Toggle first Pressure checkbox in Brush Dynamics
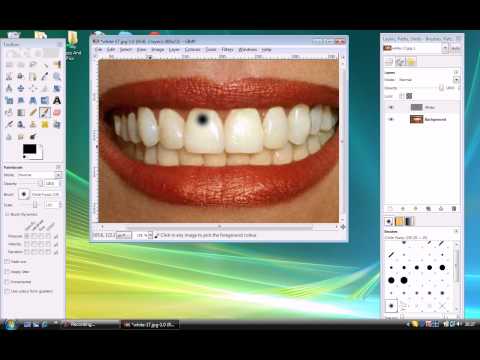Screen dimensions: 480x360 click(27, 236)
